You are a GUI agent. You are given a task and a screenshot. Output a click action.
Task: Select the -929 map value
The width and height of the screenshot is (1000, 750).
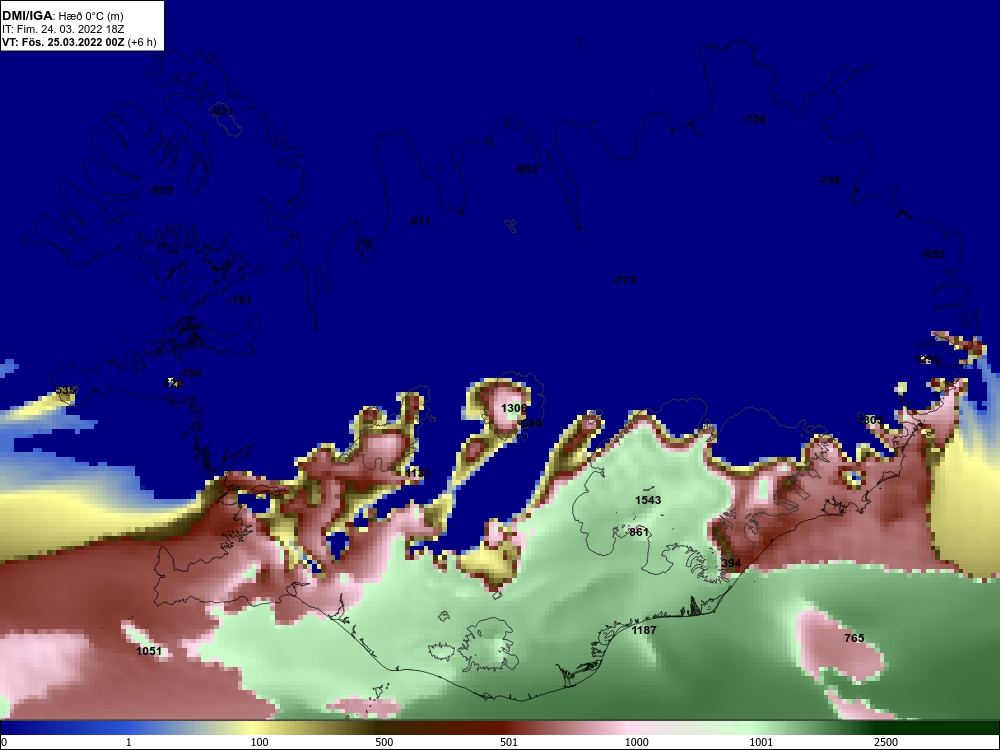tap(161, 190)
